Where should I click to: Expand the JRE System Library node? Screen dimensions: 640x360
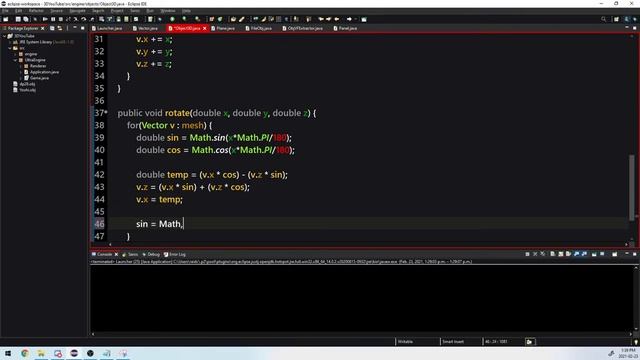[x=10, y=42]
